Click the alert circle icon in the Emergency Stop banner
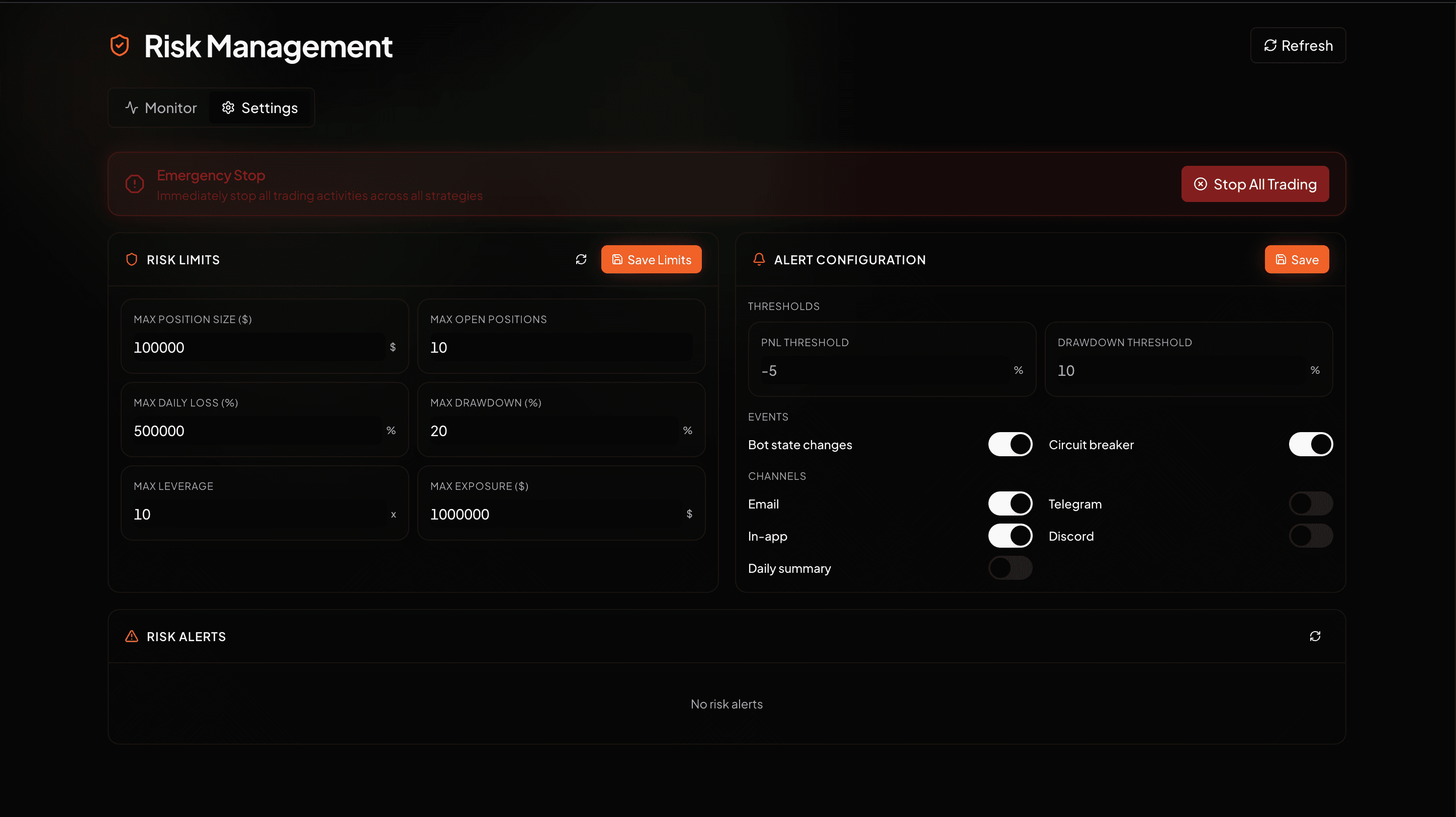 pos(134,183)
